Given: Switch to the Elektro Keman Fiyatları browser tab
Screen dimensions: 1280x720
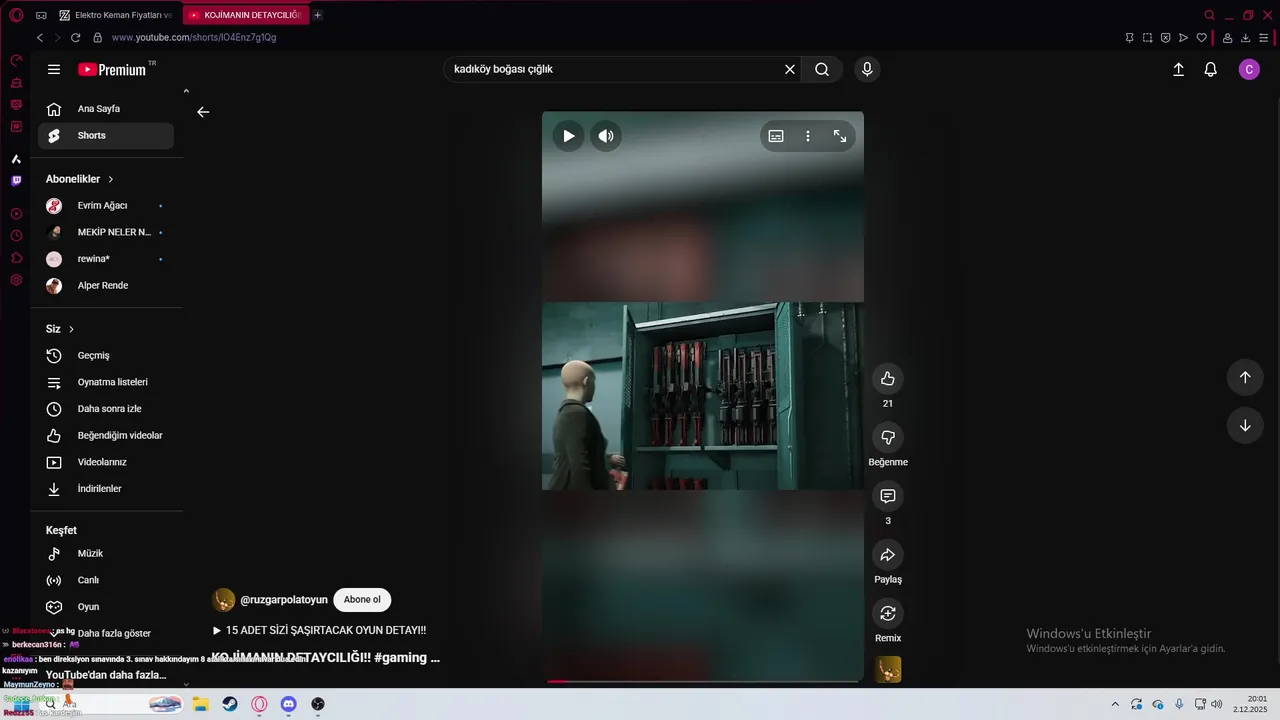Looking at the screenshot, I should point(118,15).
